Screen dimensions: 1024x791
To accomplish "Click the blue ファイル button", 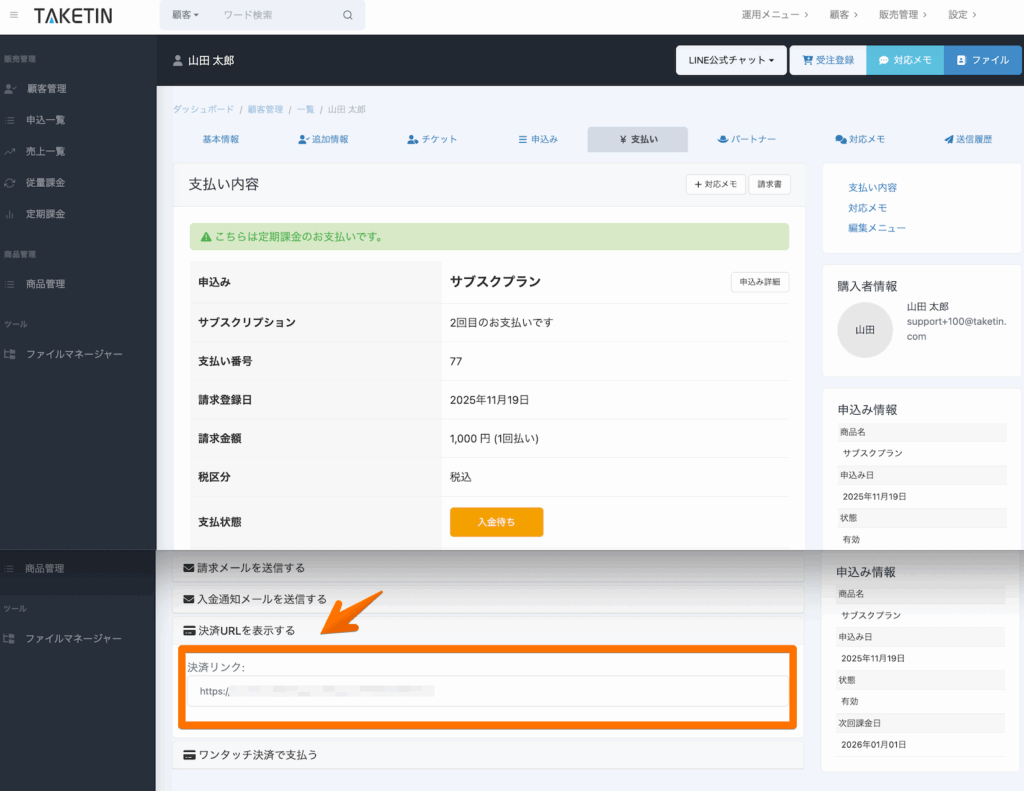I will (982, 60).
